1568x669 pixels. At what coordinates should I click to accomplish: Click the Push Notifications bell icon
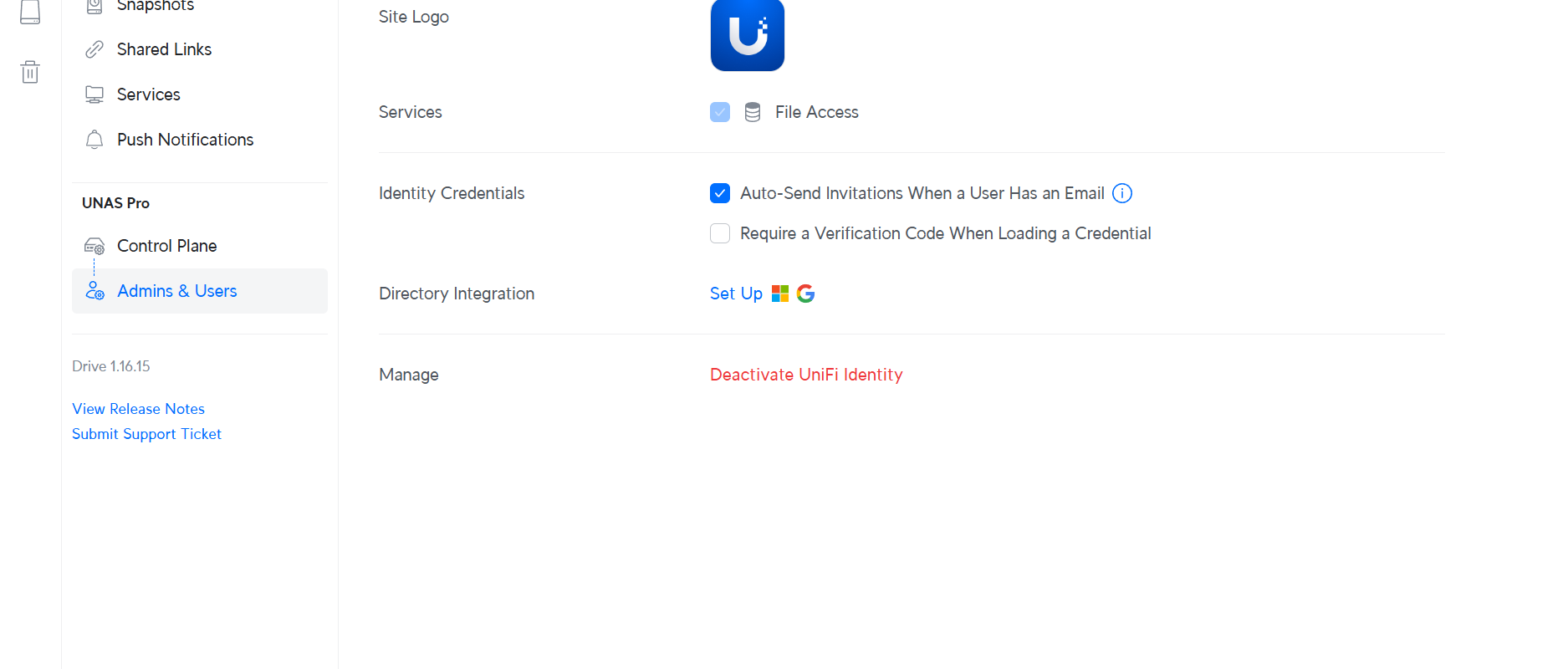[94, 140]
